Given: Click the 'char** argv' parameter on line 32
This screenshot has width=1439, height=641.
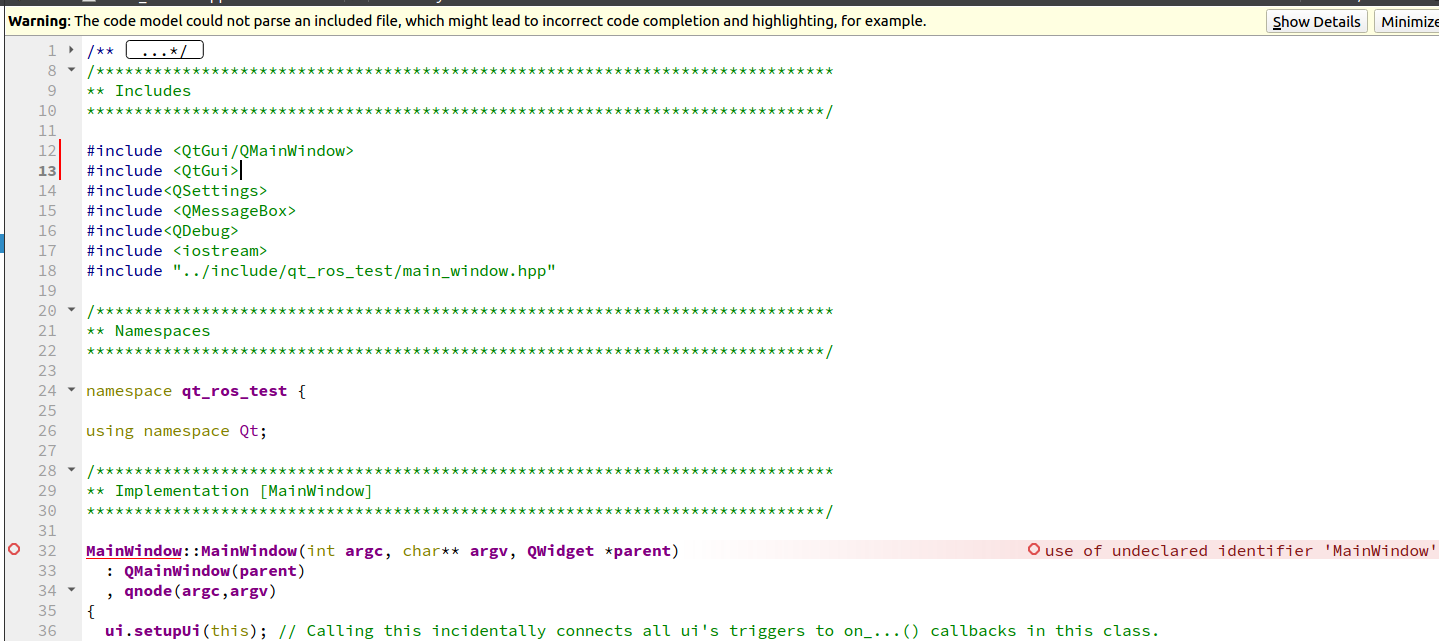Looking at the screenshot, I should tap(455, 551).
